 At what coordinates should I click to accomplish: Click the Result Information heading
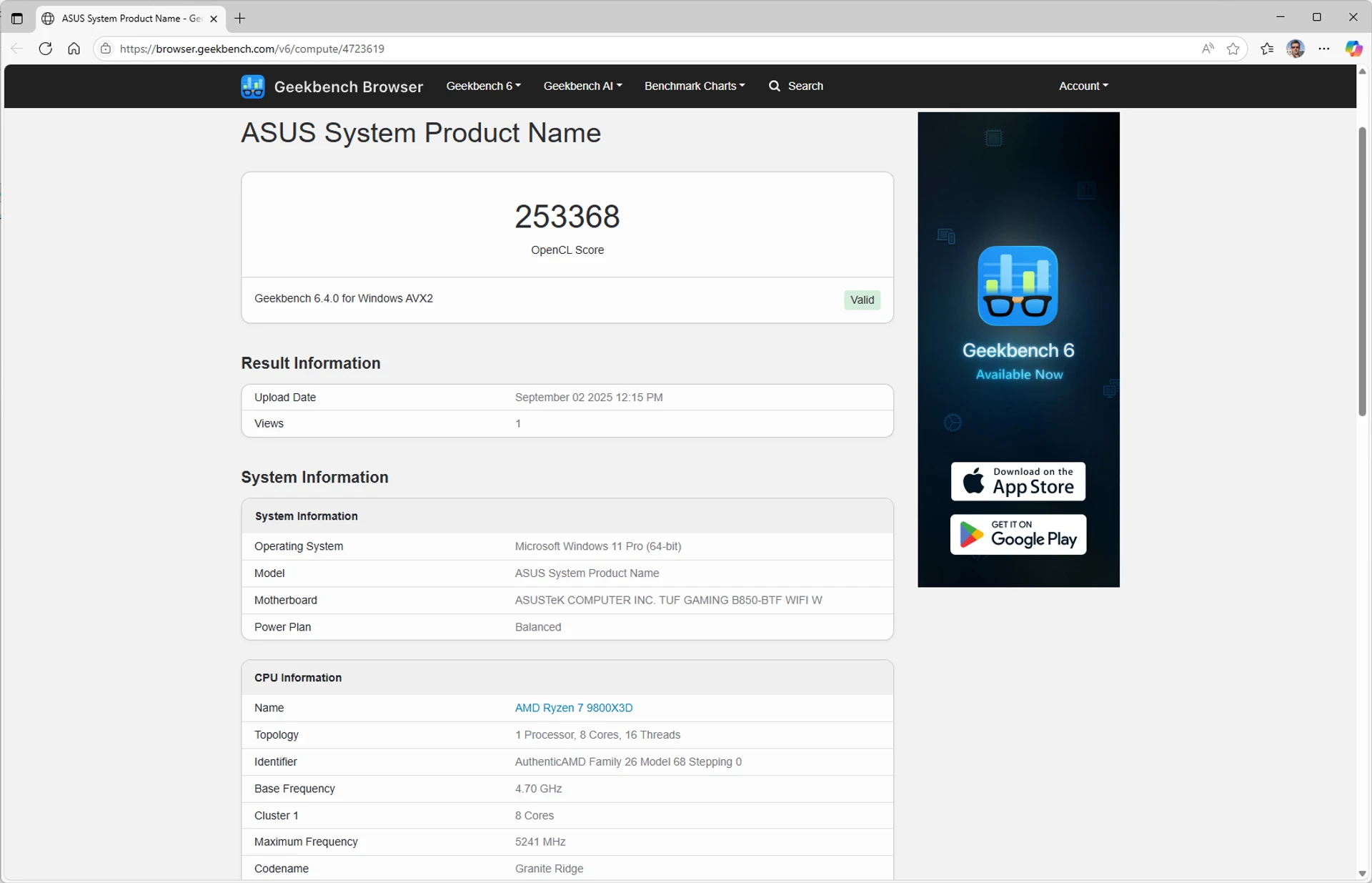[x=311, y=363]
